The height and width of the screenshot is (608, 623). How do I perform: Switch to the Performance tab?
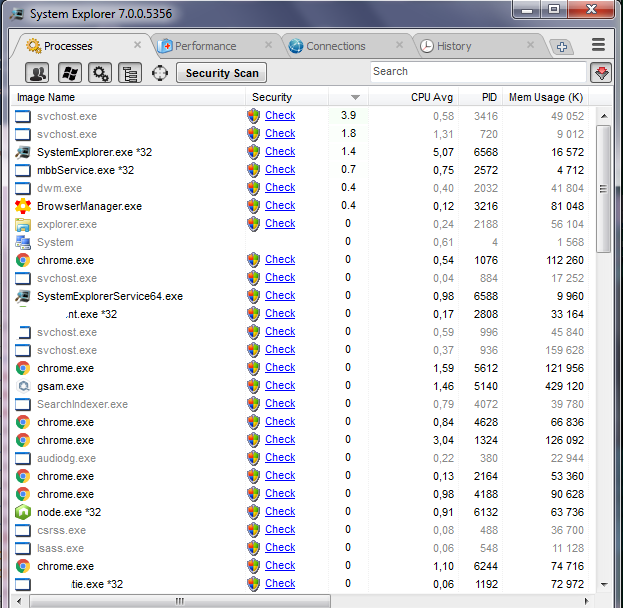(x=205, y=46)
